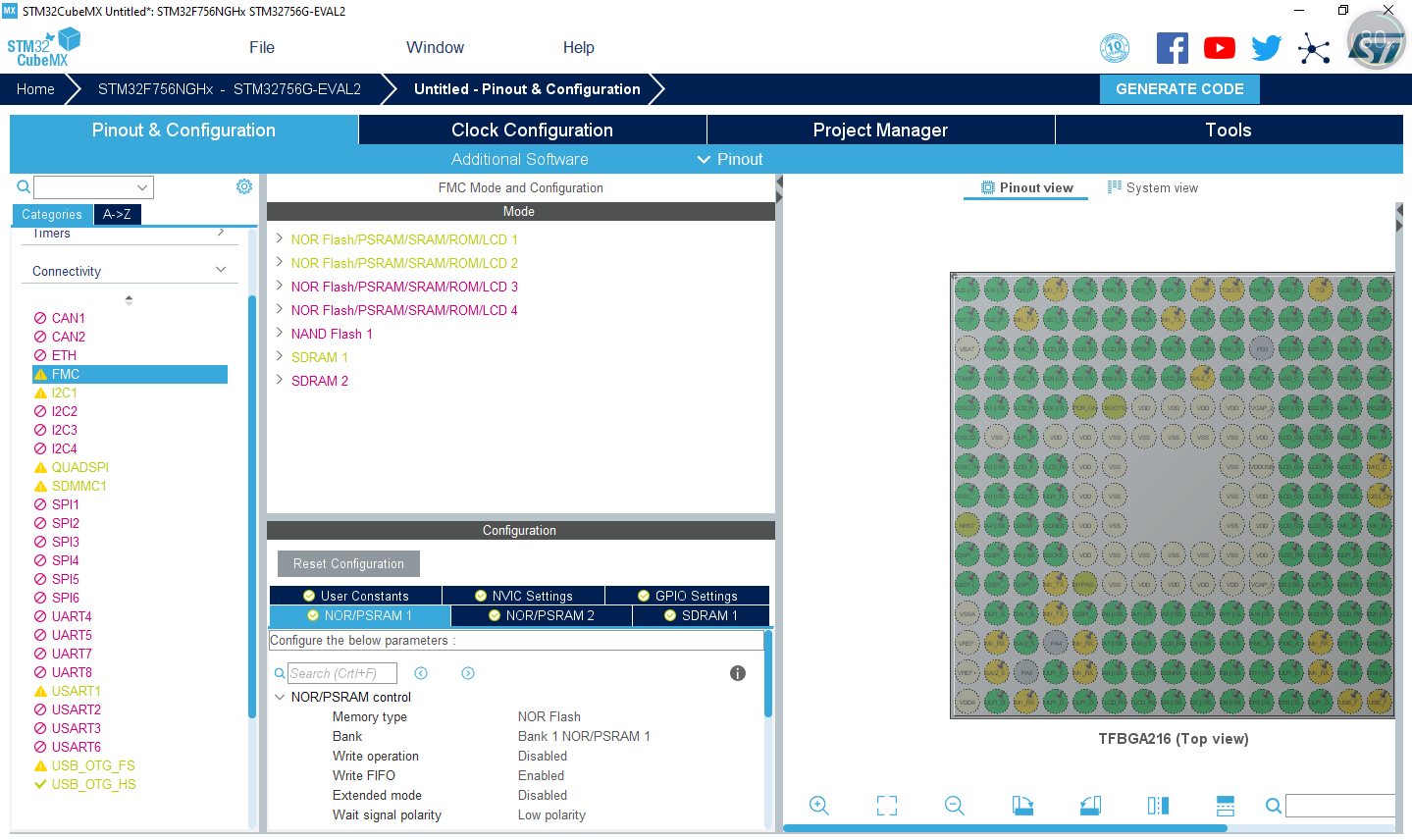Switch to System view
1412x840 pixels.
1153,187
